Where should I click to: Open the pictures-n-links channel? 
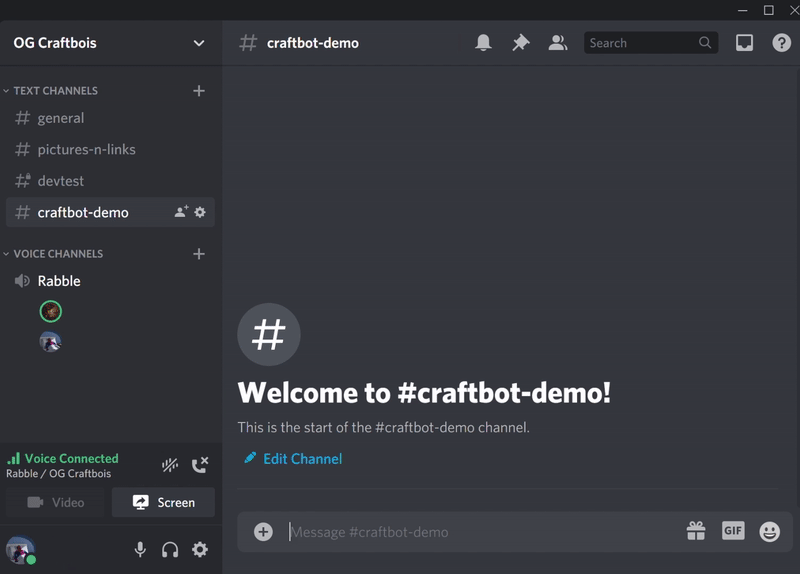(110, 149)
